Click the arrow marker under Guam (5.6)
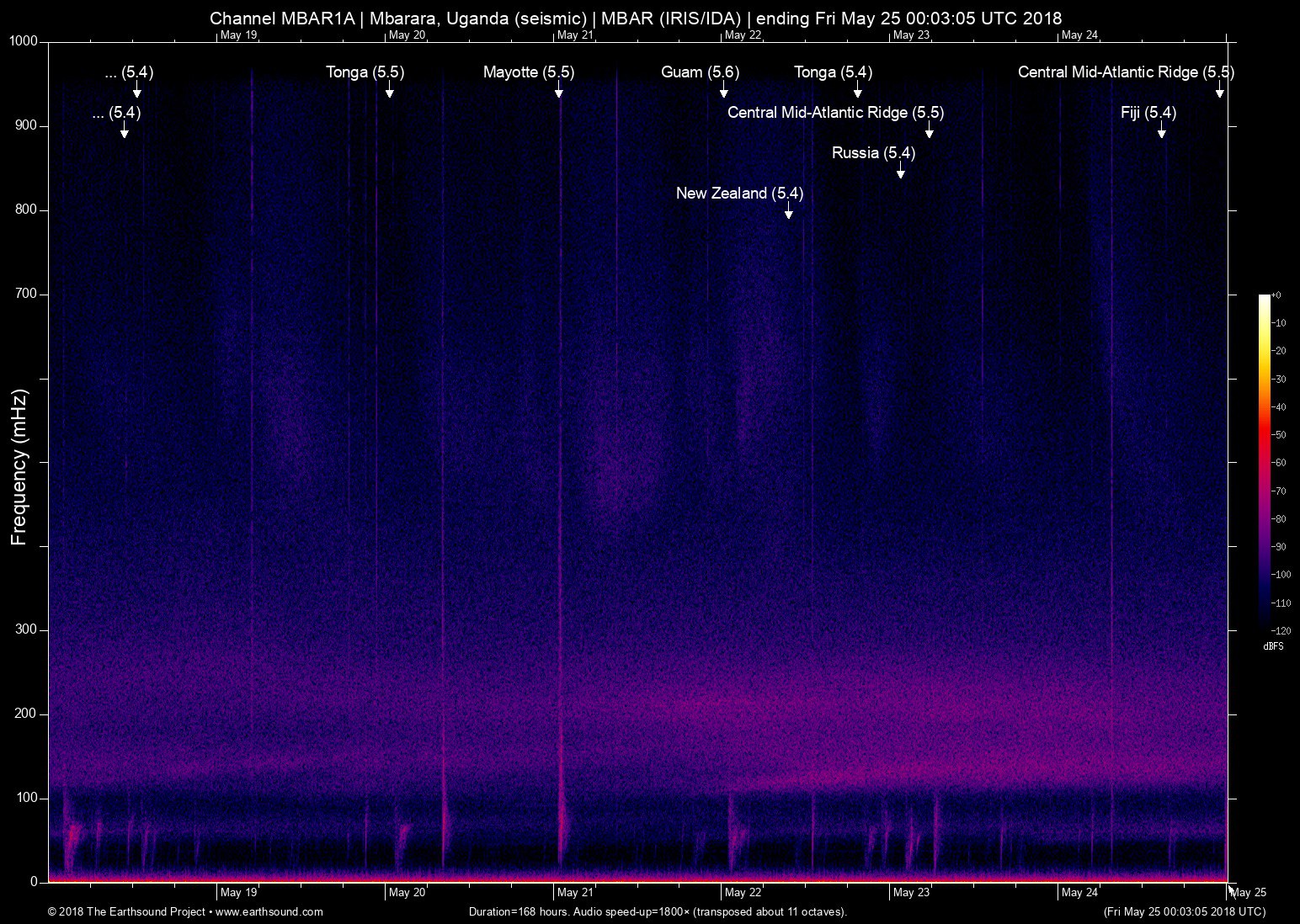 (723, 91)
